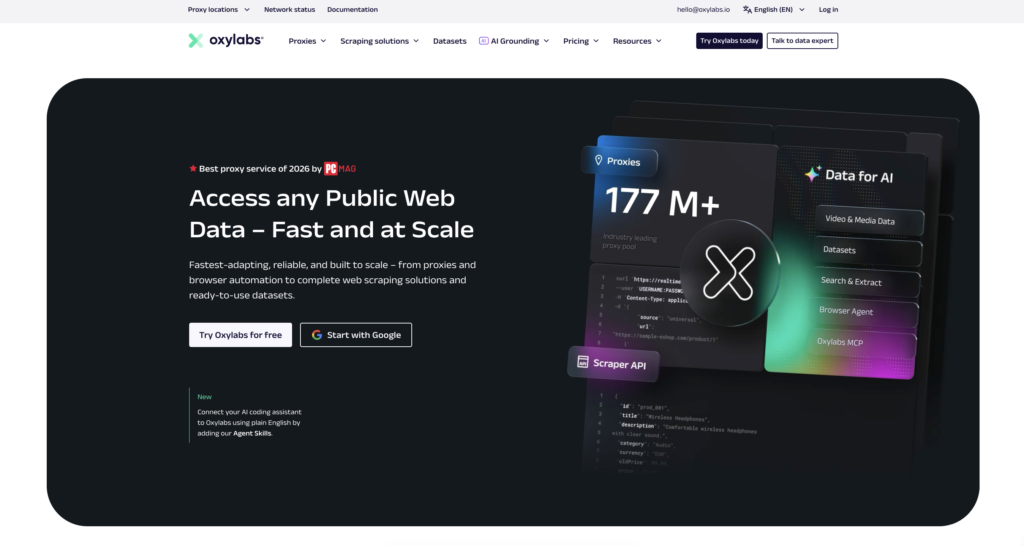The width and height of the screenshot is (1024, 546).
Task: Click the PCMag logo badge
Action: (x=340, y=169)
